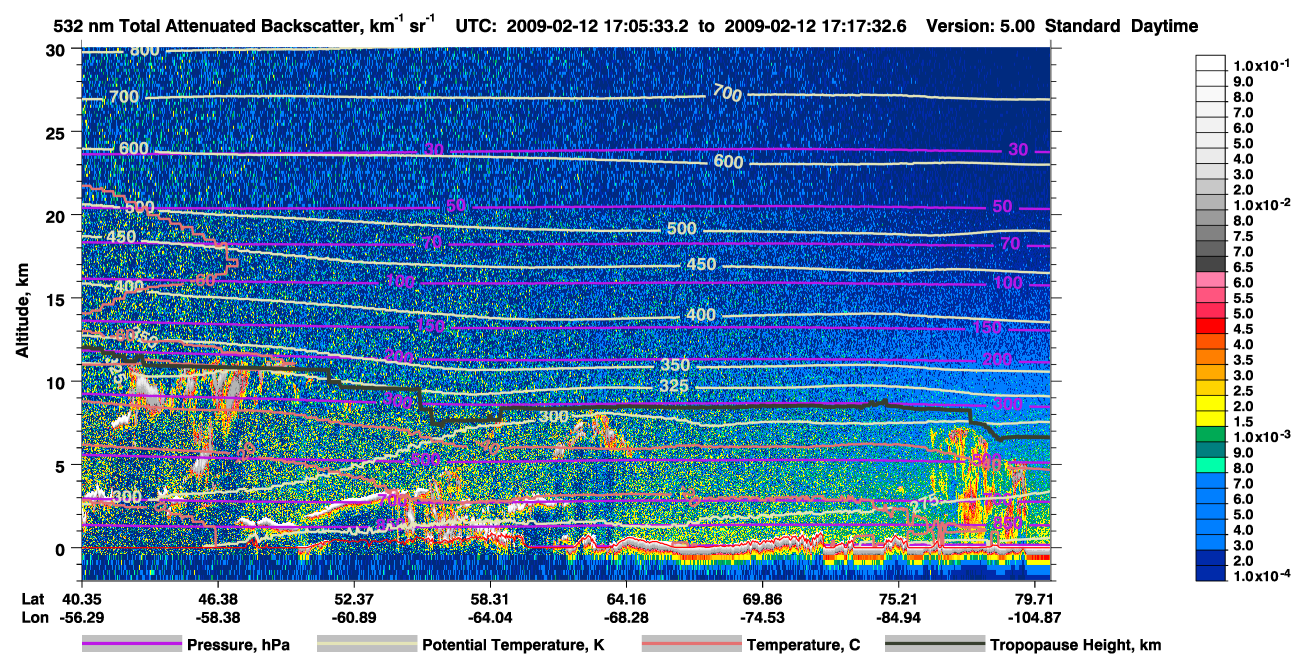Click the longitude value -58.38

point(217,617)
